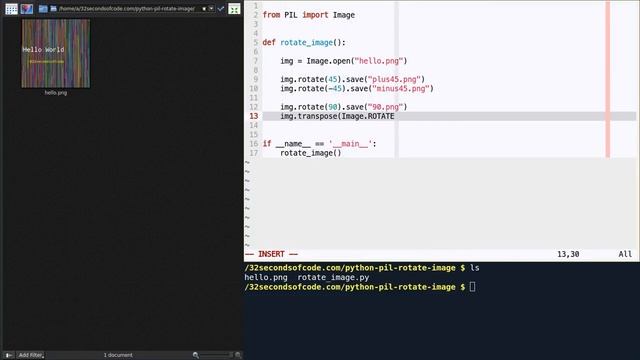640x360 pixels.
Task: Click the line saving "minus45.png"
Action: tap(357, 89)
